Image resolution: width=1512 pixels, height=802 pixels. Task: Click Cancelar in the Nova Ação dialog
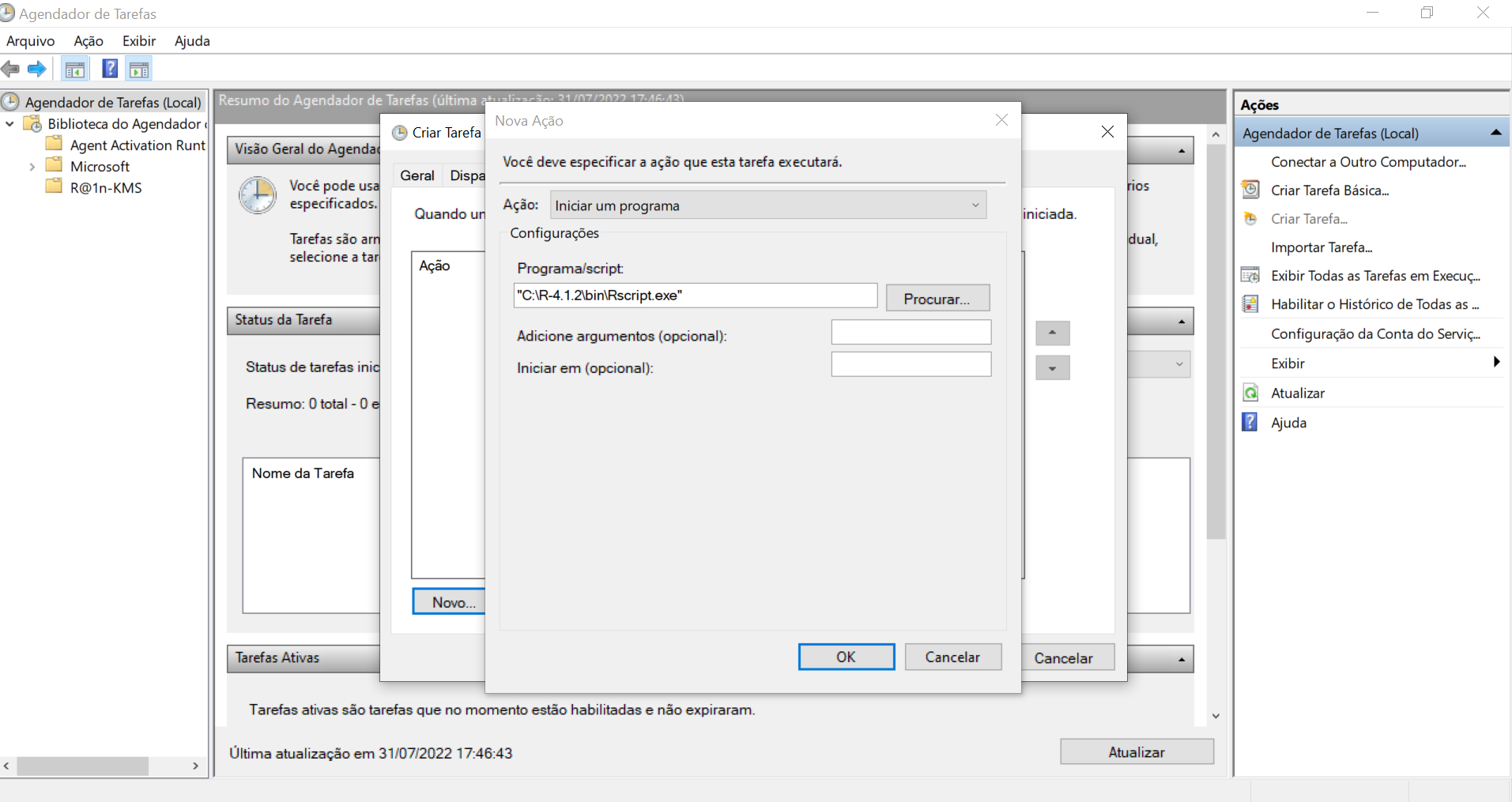953,657
